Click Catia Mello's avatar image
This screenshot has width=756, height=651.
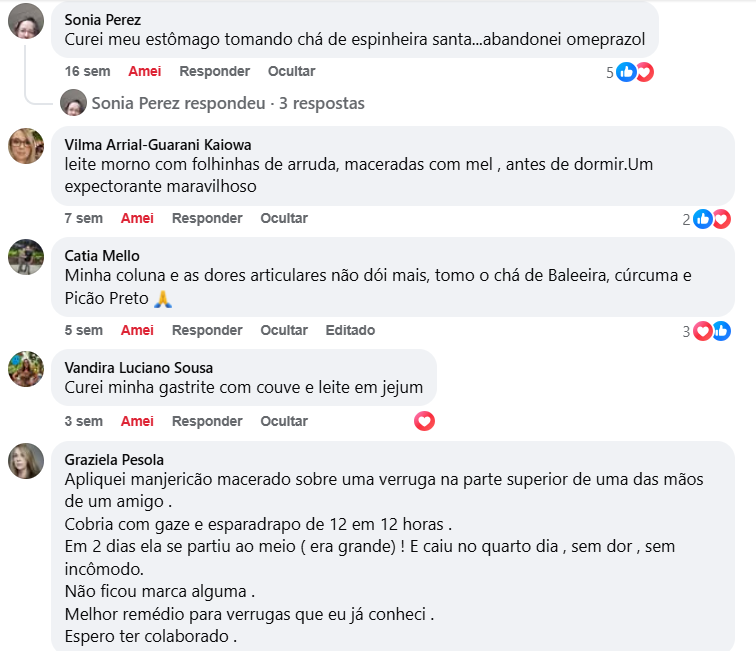coord(25,257)
